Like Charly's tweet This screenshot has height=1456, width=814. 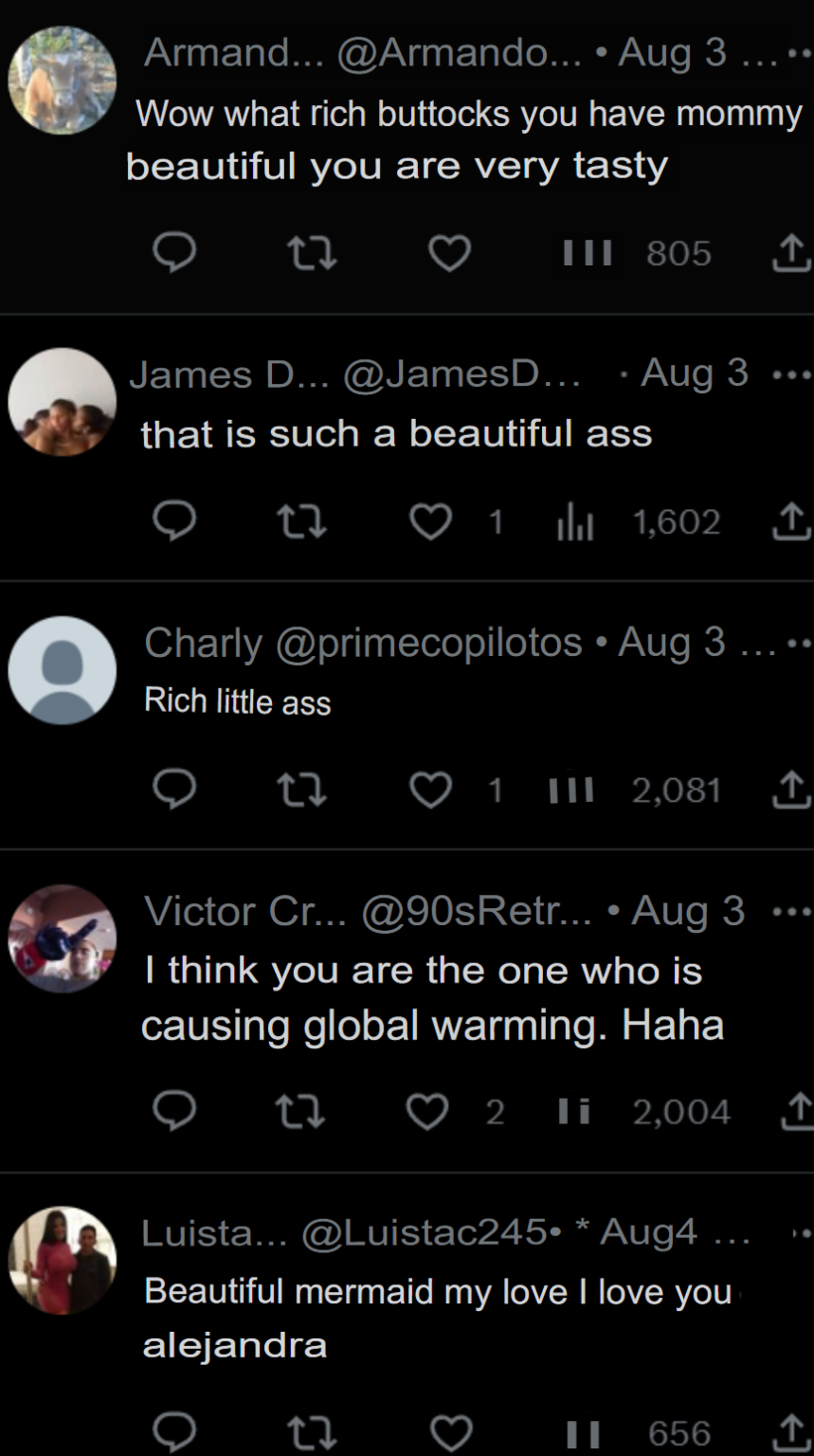pyautogui.click(x=430, y=790)
